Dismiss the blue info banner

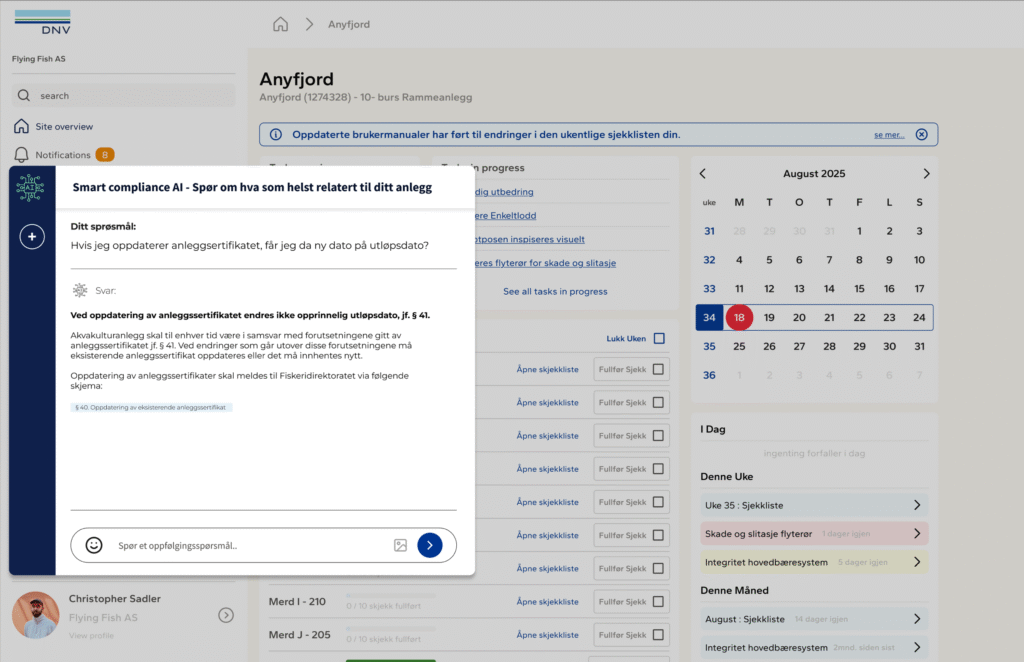tap(921, 134)
